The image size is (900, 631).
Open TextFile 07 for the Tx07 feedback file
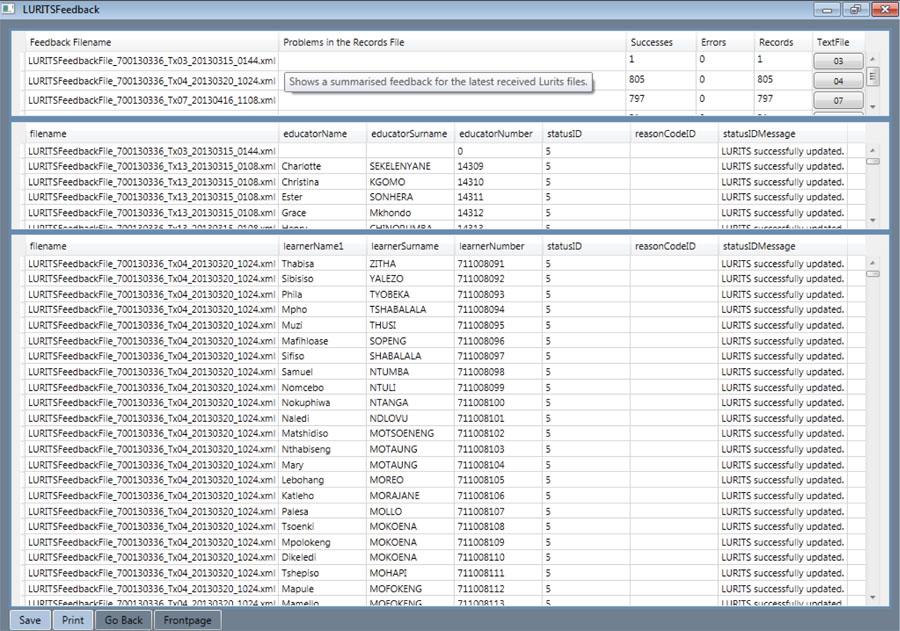[x=838, y=98]
